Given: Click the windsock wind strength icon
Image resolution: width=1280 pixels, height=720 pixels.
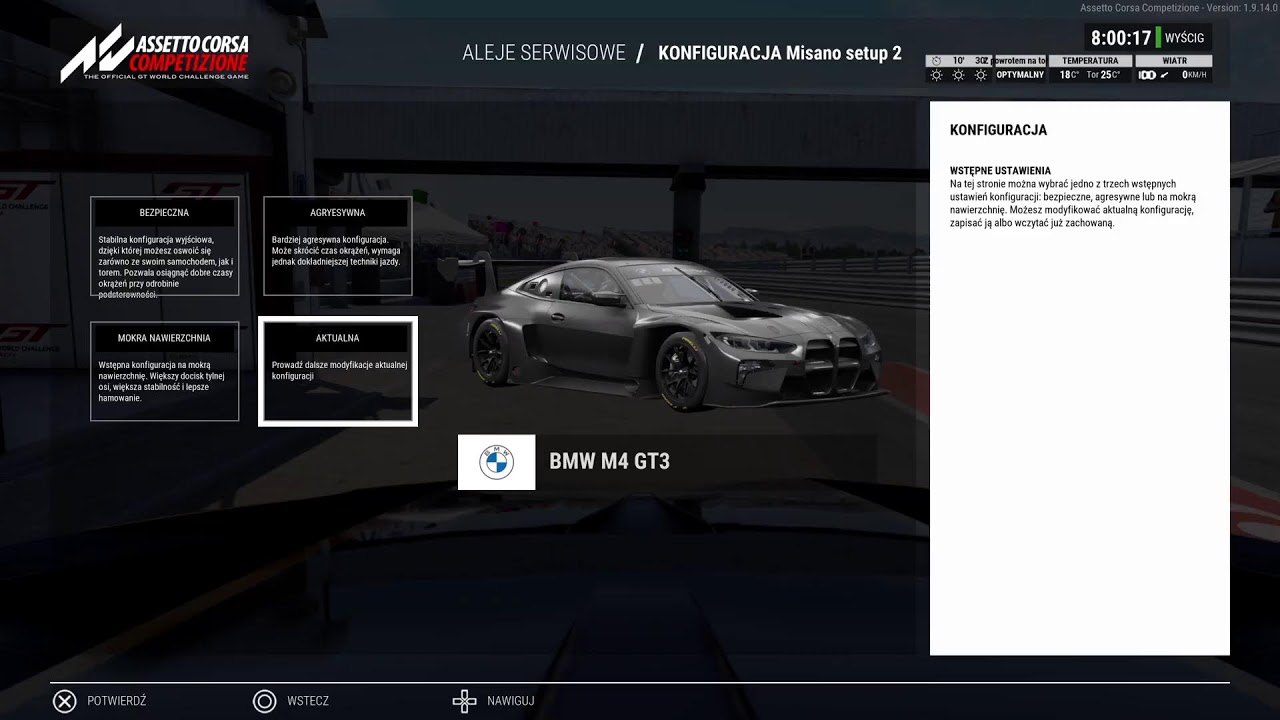Looking at the screenshot, I should pyautogui.click(x=1147, y=75).
